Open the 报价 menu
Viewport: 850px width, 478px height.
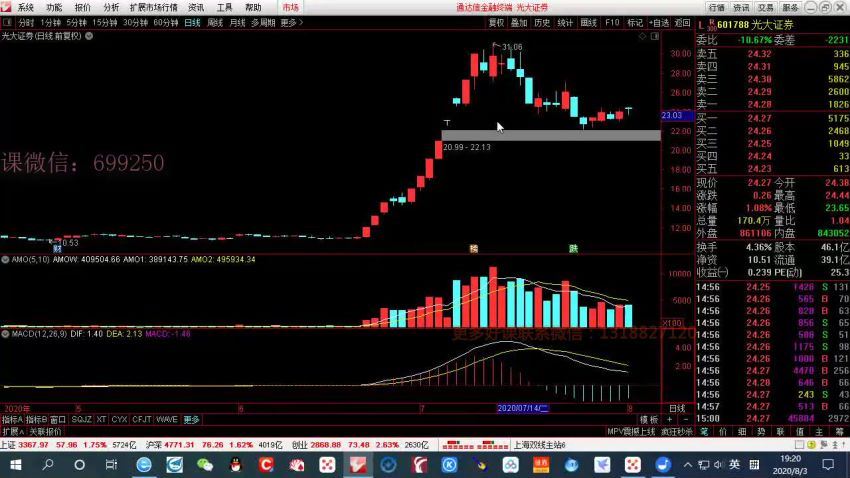click(x=82, y=8)
